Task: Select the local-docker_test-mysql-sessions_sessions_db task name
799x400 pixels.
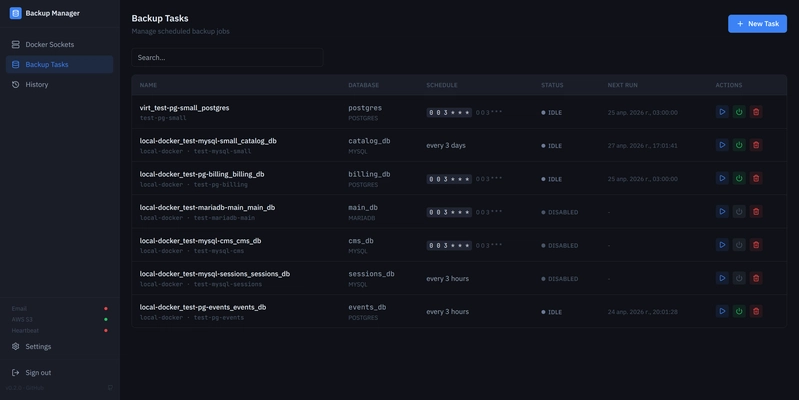Action: point(215,274)
